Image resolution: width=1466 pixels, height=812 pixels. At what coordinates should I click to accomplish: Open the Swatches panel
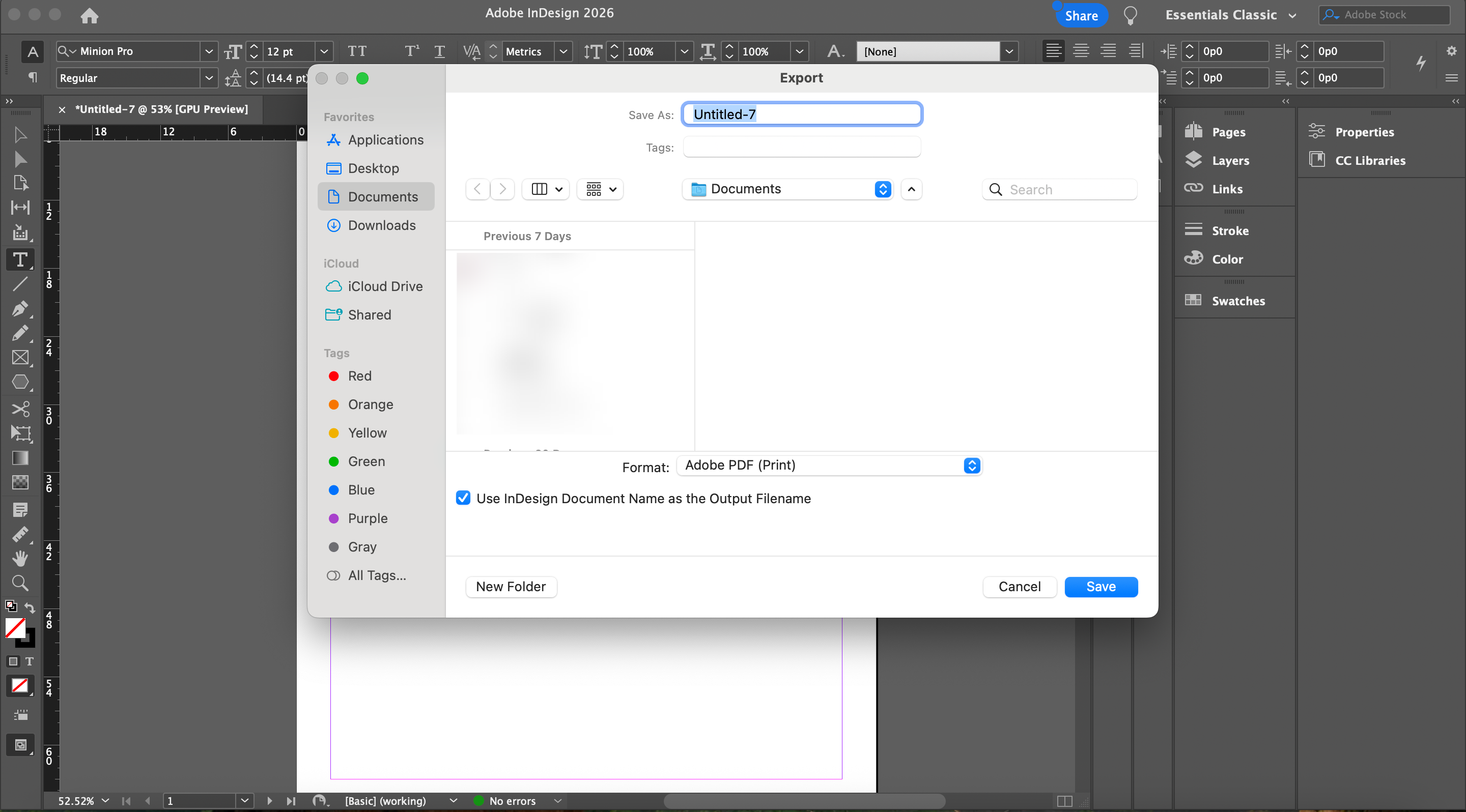(x=1237, y=301)
